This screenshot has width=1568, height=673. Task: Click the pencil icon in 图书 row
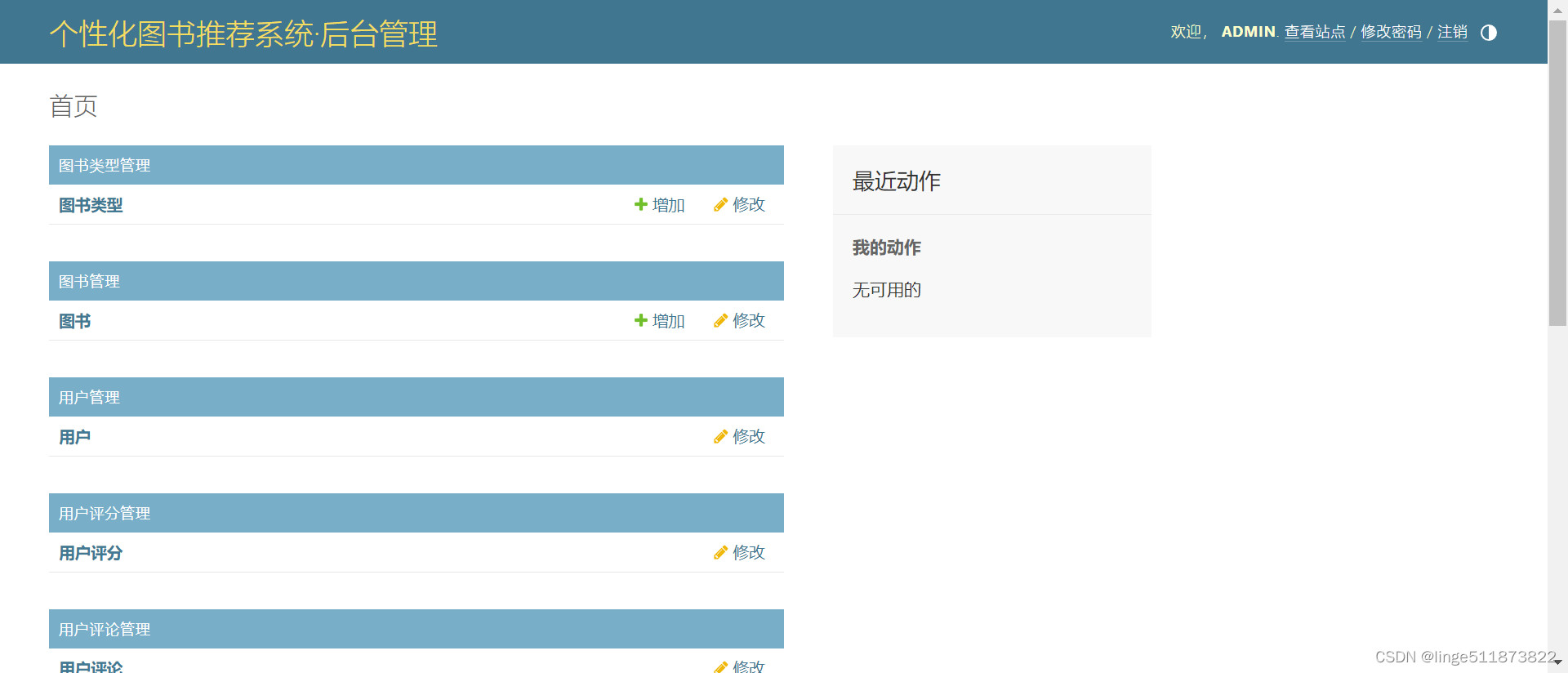(720, 320)
